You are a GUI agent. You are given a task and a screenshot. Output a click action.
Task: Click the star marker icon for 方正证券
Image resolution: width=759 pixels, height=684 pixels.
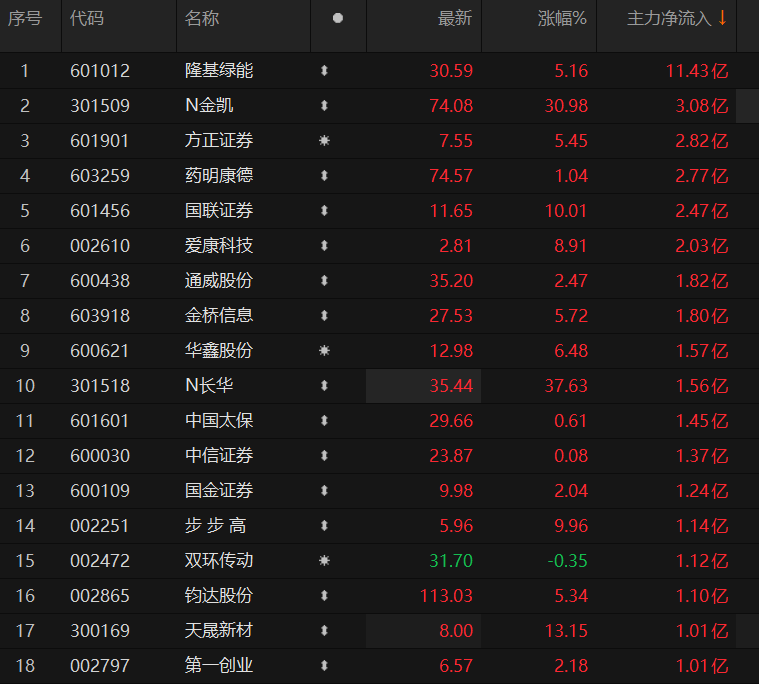[x=324, y=141]
